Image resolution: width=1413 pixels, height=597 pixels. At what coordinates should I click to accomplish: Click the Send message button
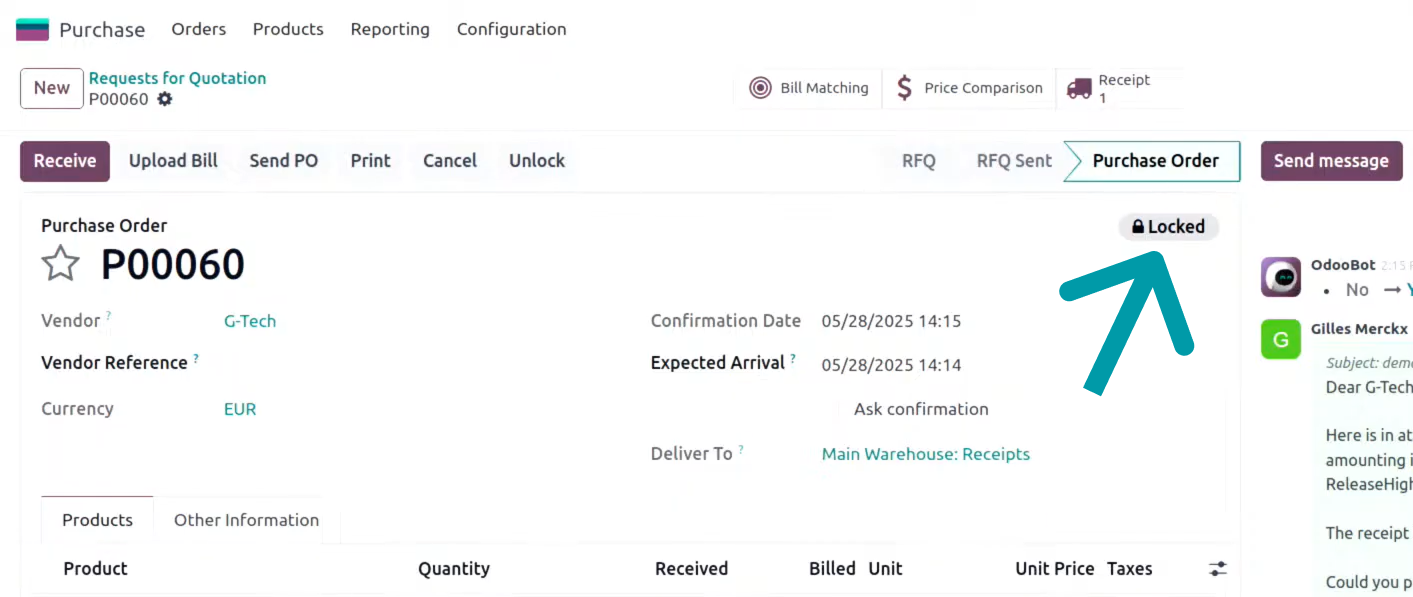tap(1331, 161)
